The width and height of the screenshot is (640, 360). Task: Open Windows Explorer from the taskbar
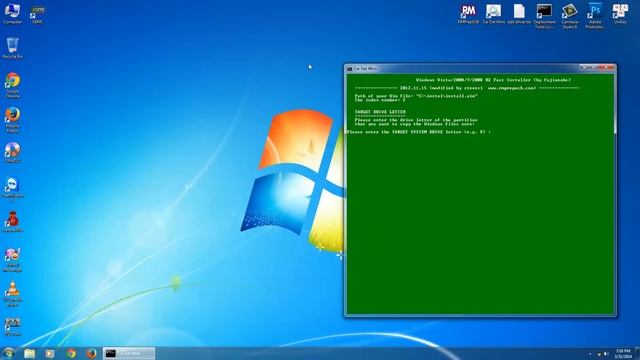tap(29, 353)
